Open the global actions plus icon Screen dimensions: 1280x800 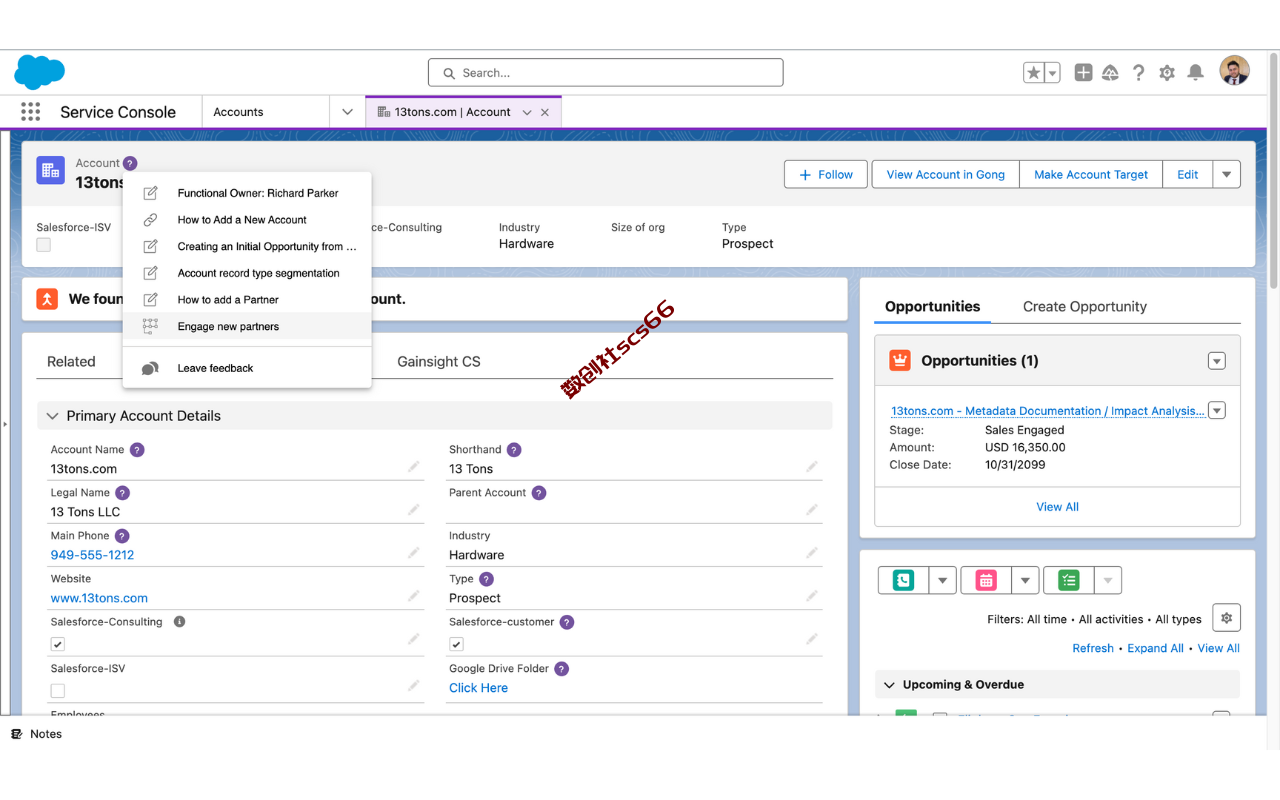click(1083, 73)
